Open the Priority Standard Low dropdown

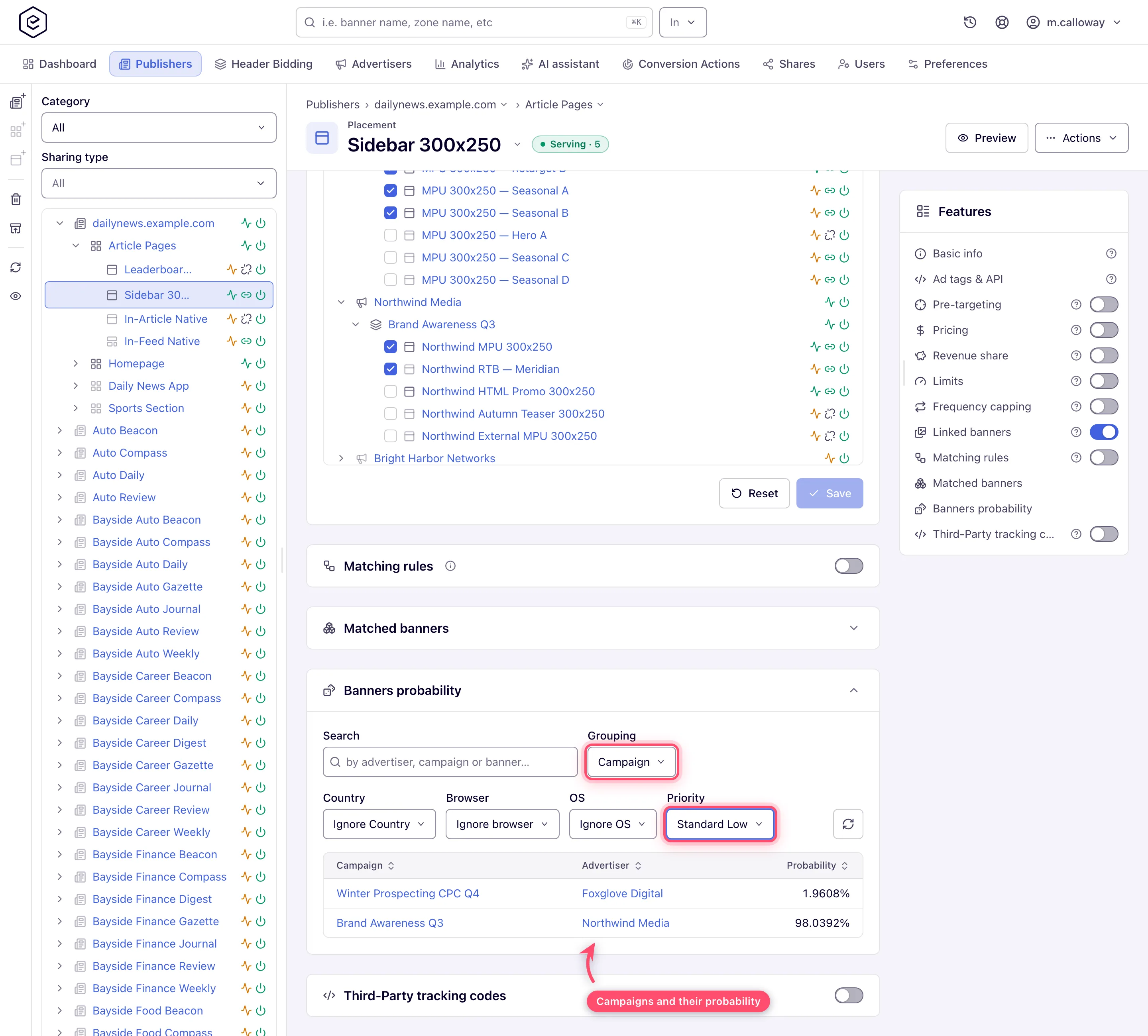[x=720, y=824]
